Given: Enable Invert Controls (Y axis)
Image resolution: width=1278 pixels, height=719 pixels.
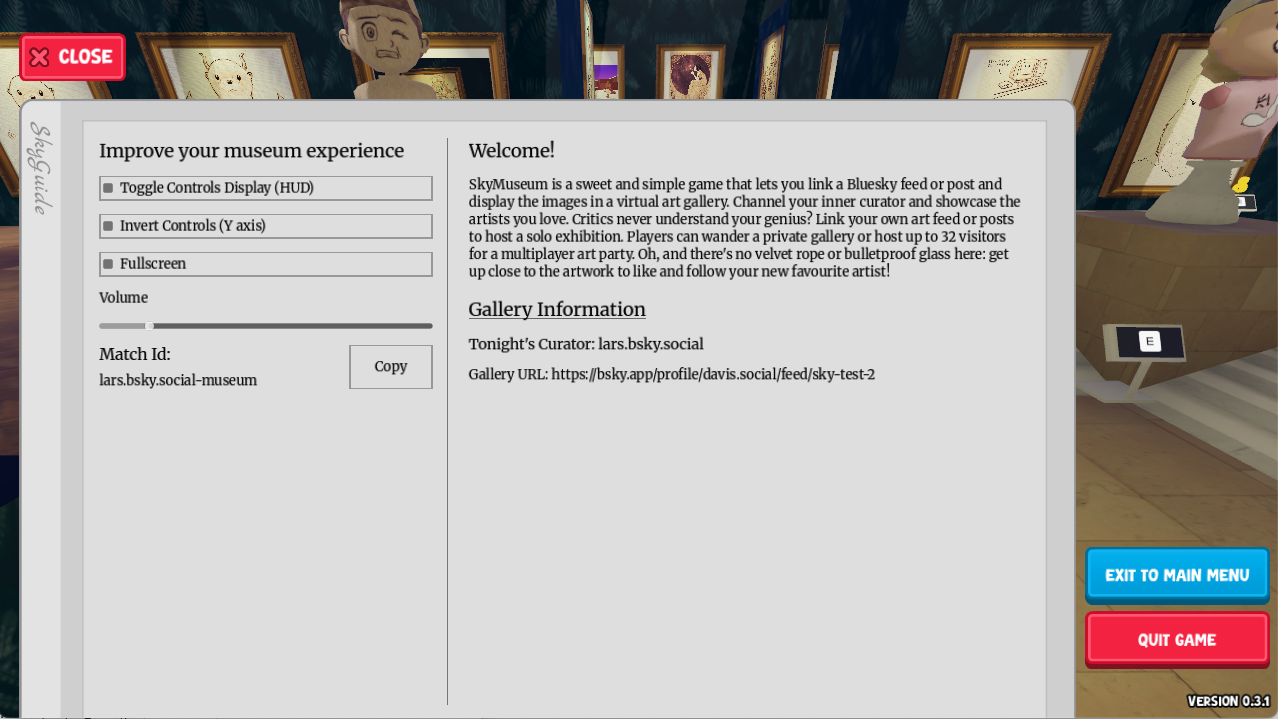Looking at the screenshot, I should [x=266, y=226].
